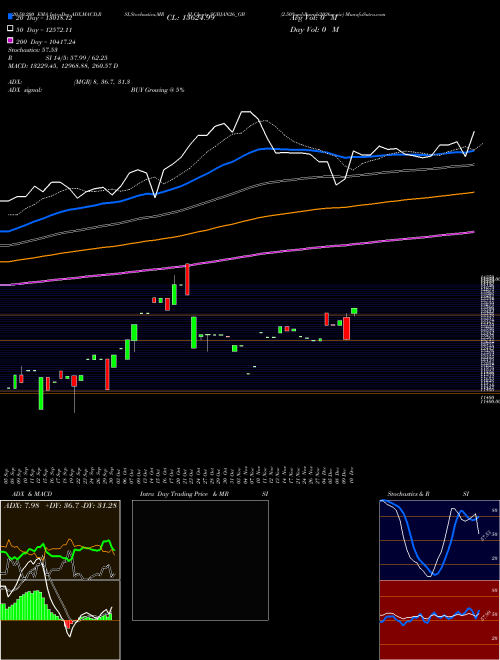Open the blue Stochastics chart panel
Viewport: 500px width, 660px height.
tap(439, 540)
